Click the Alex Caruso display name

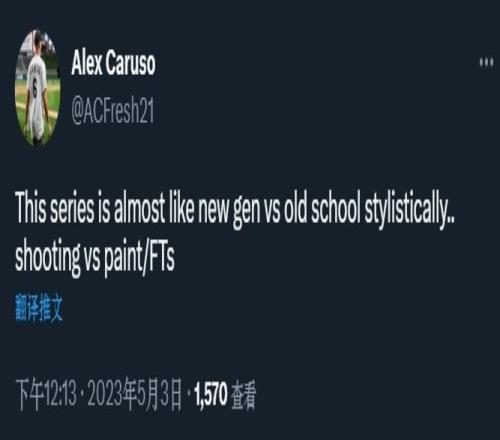tap(113, 63)
